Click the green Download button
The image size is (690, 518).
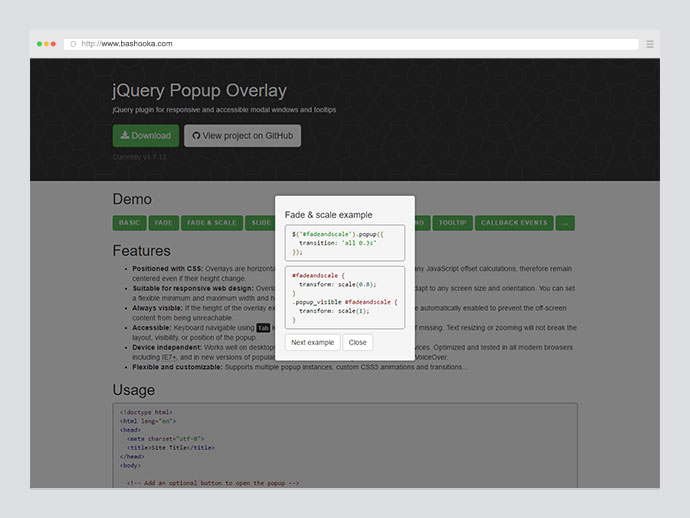coord(146,136)
